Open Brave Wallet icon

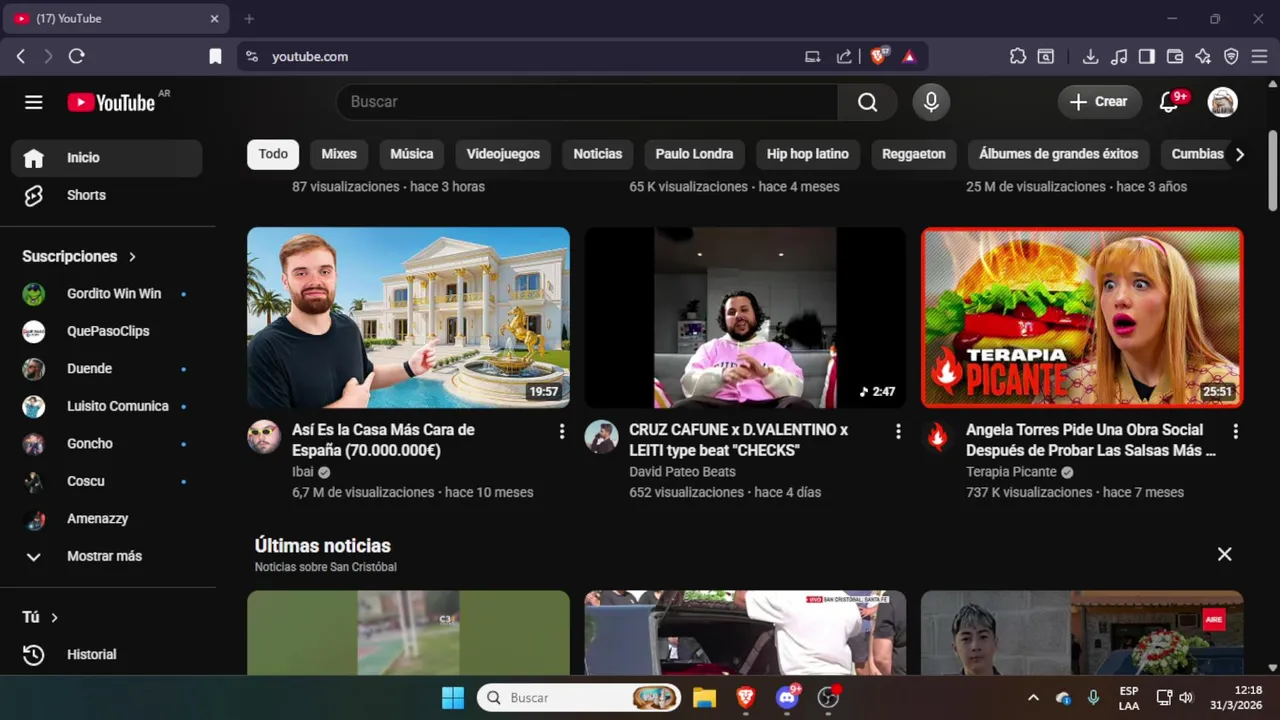(x=1175, y=57)
